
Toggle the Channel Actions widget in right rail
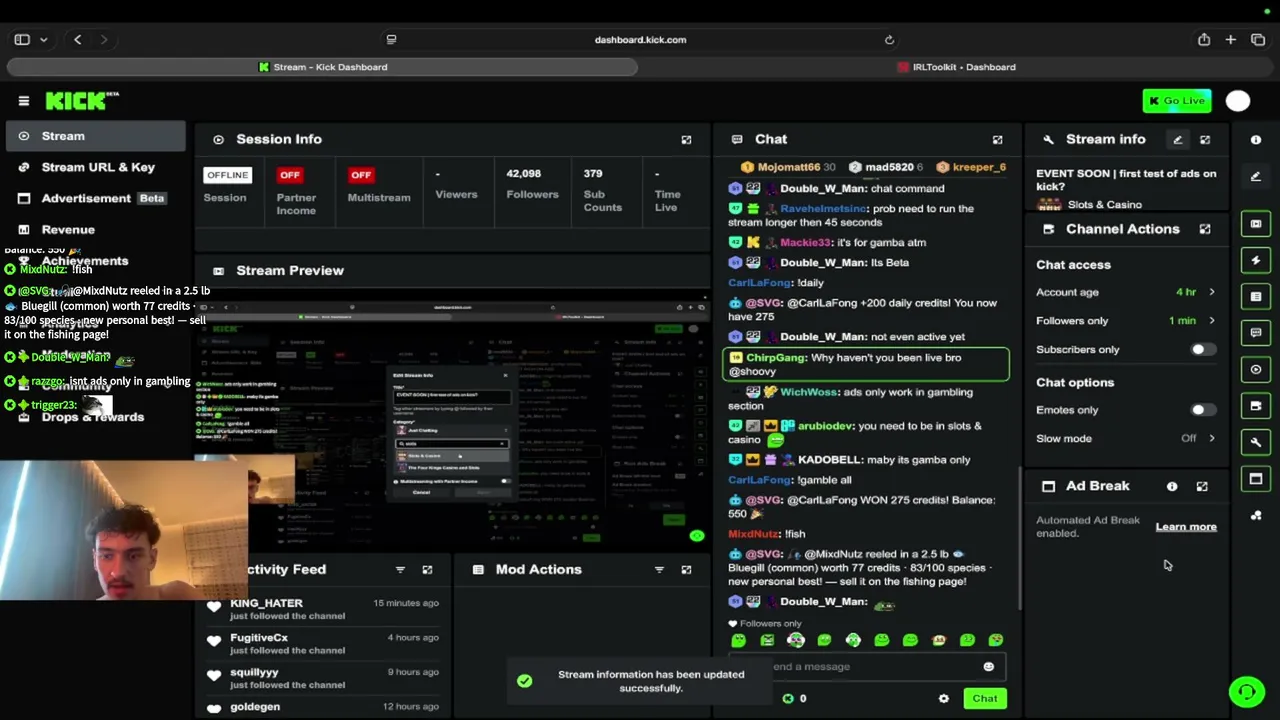[x=1256, y=406]
